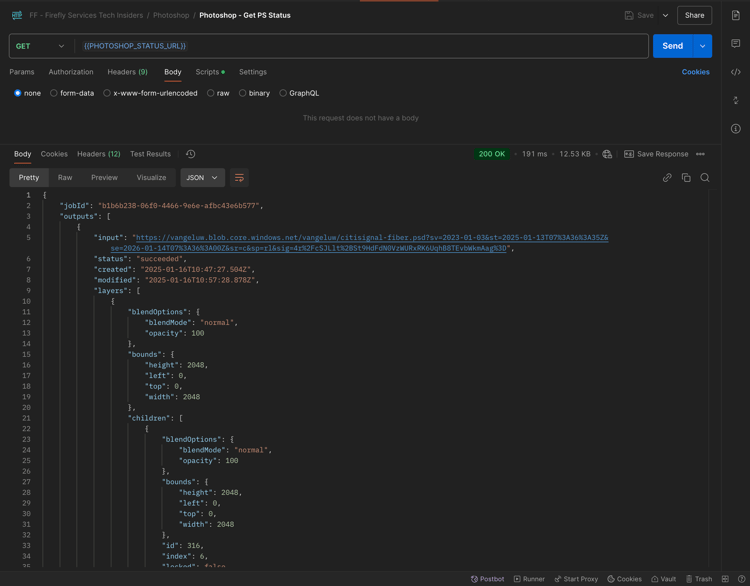Click the Save button
Screen dimensions: 750x586
click(639, 15)
